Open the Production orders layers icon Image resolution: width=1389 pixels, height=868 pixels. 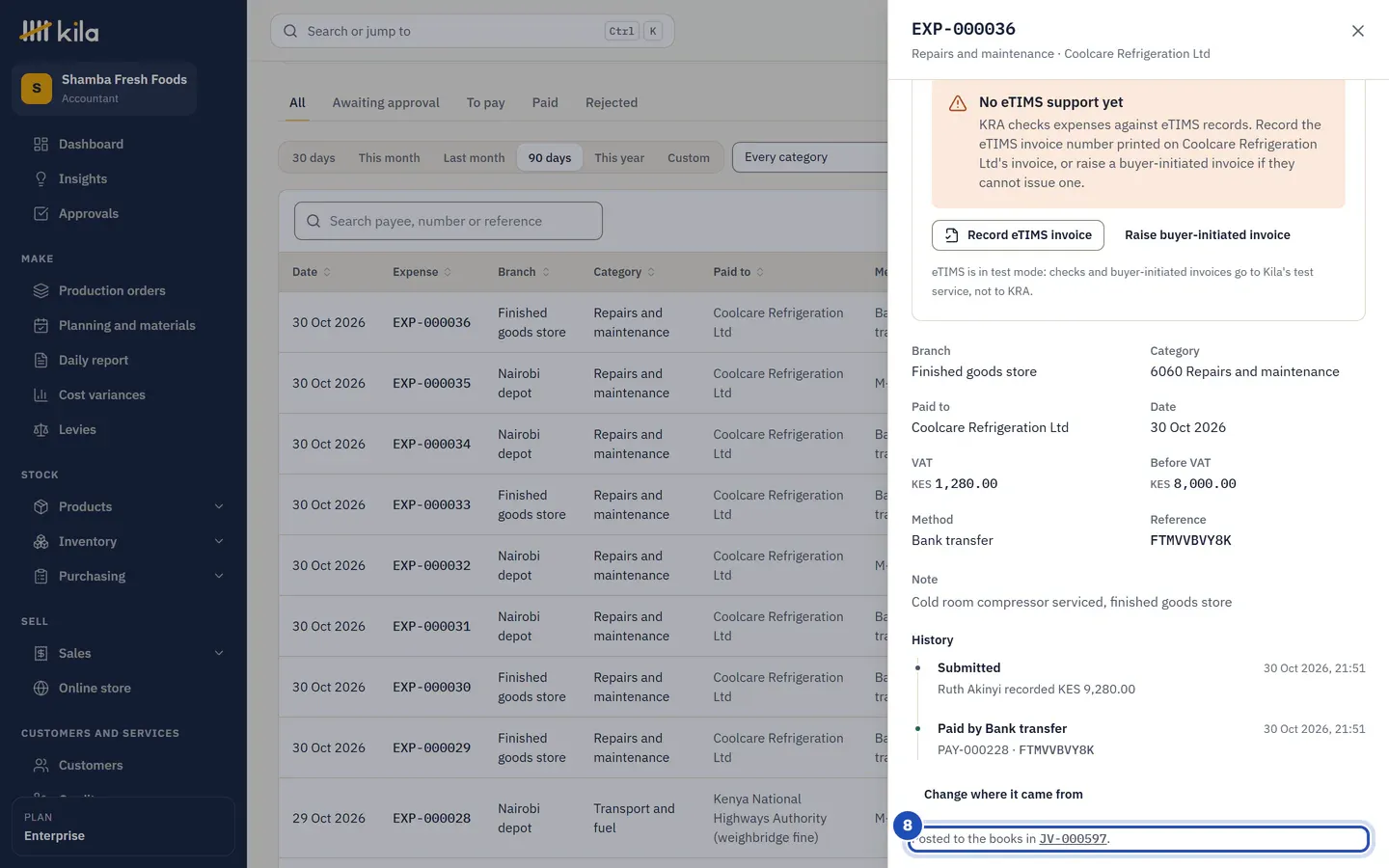(x=41, y=291)
